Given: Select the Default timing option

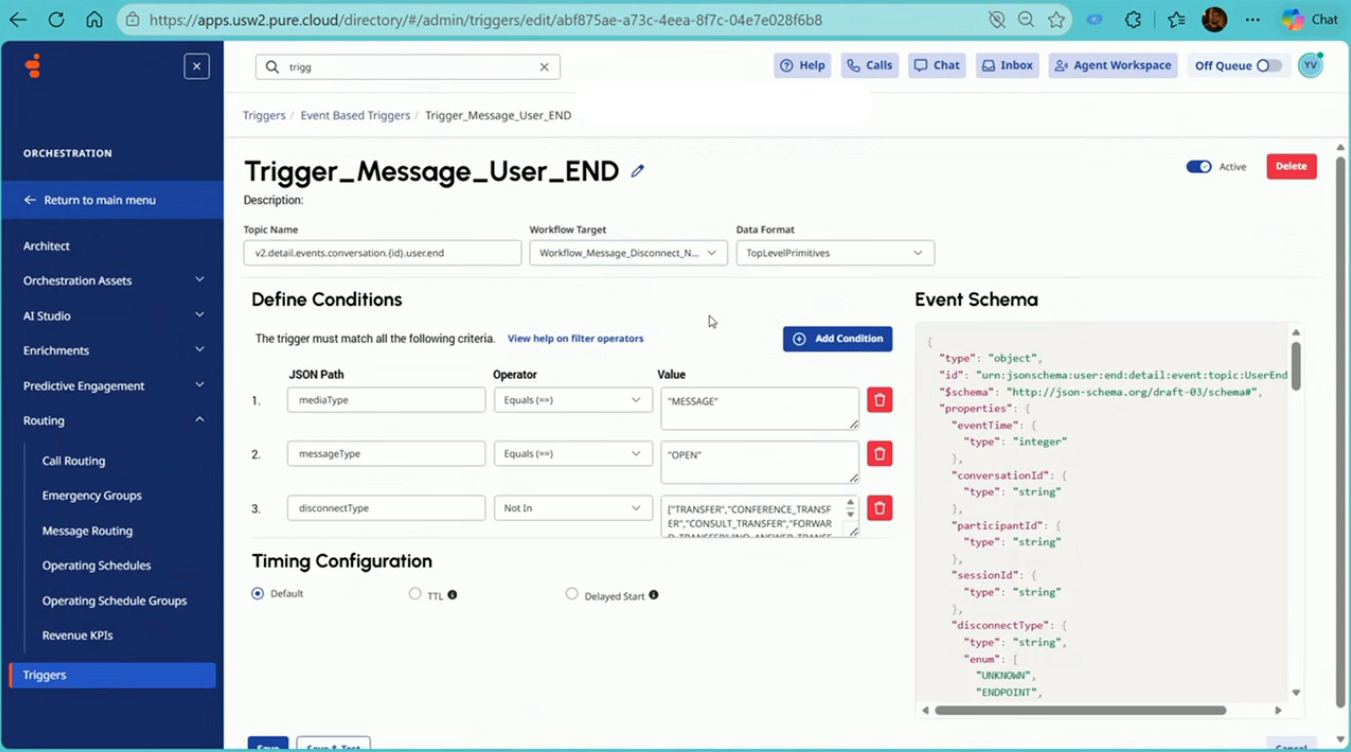Looking at the screenshot, I should click(x=258, y=594).
